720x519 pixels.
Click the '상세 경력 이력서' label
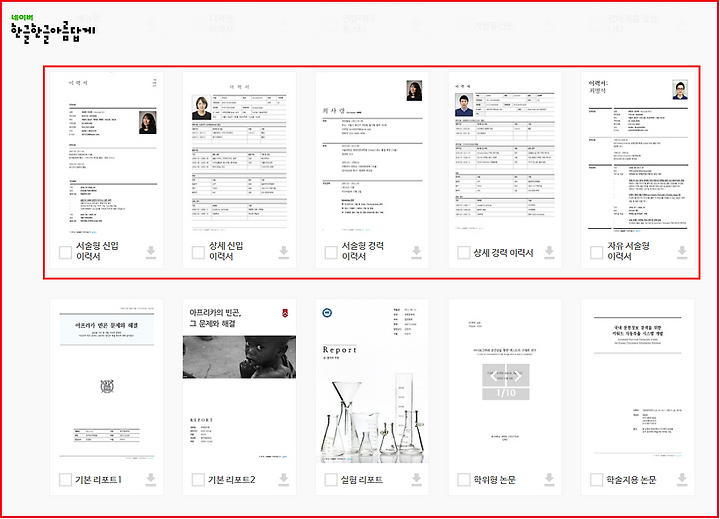pyautogui.click(x=503, y=253)
